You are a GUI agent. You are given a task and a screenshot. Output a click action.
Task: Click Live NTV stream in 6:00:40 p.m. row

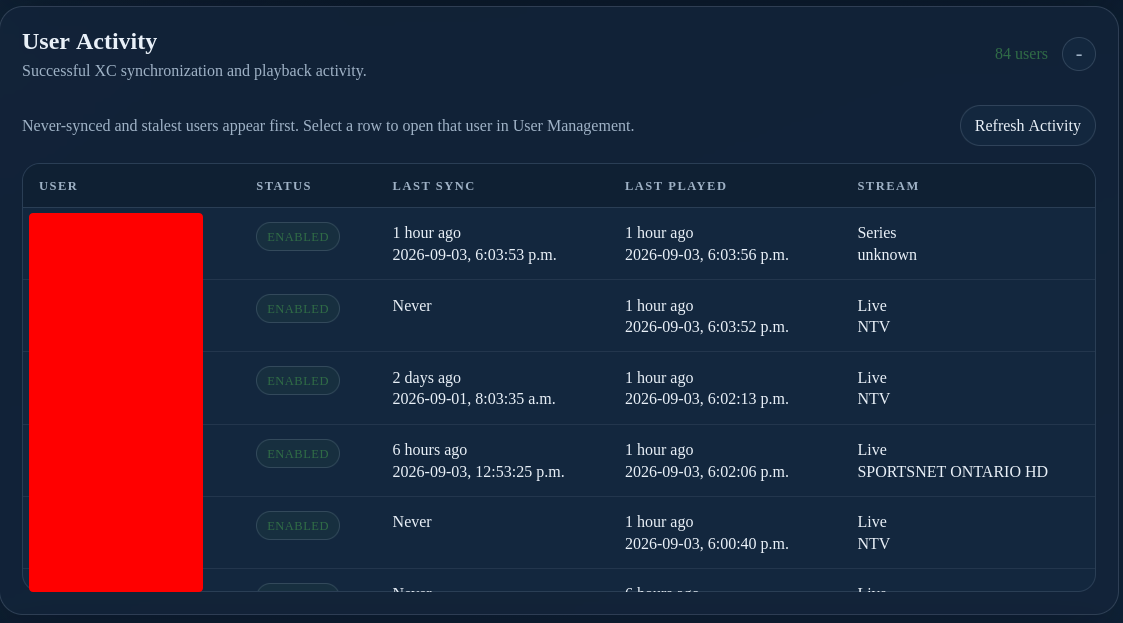point(874,533)
